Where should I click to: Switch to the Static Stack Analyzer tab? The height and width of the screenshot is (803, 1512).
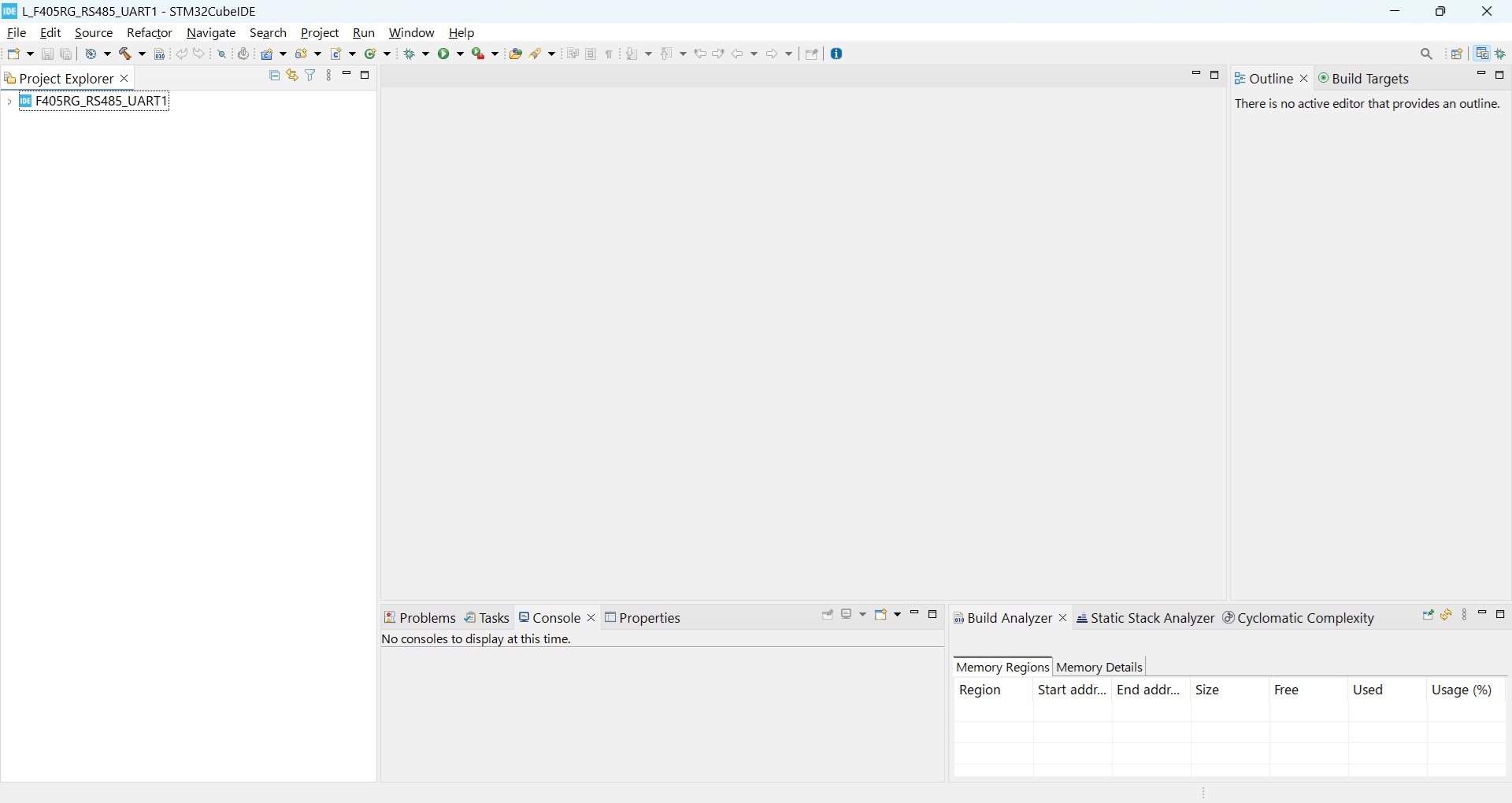tap(1146, 620)
